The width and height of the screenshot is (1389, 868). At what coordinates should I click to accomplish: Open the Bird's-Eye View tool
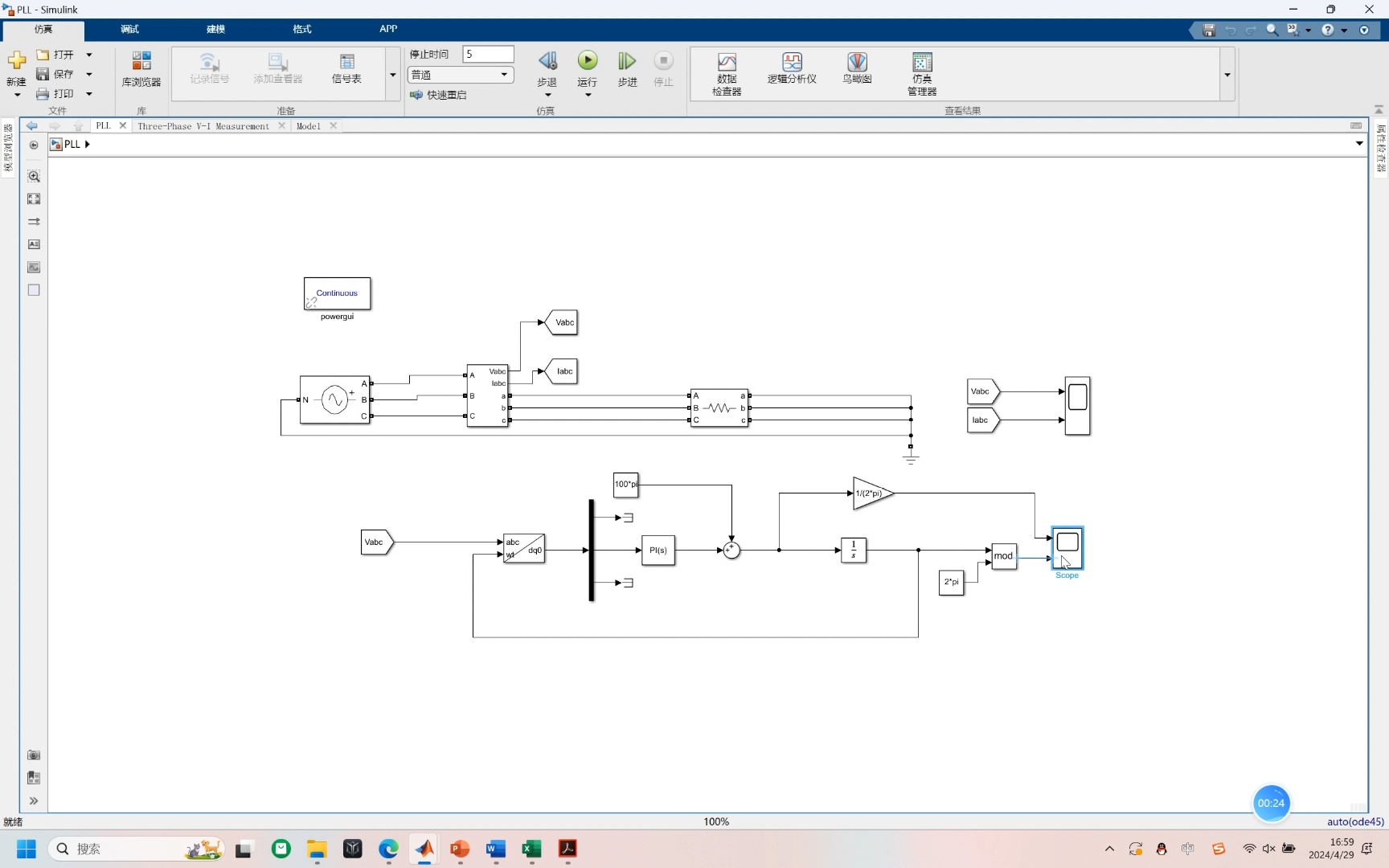tap(857, 68)
